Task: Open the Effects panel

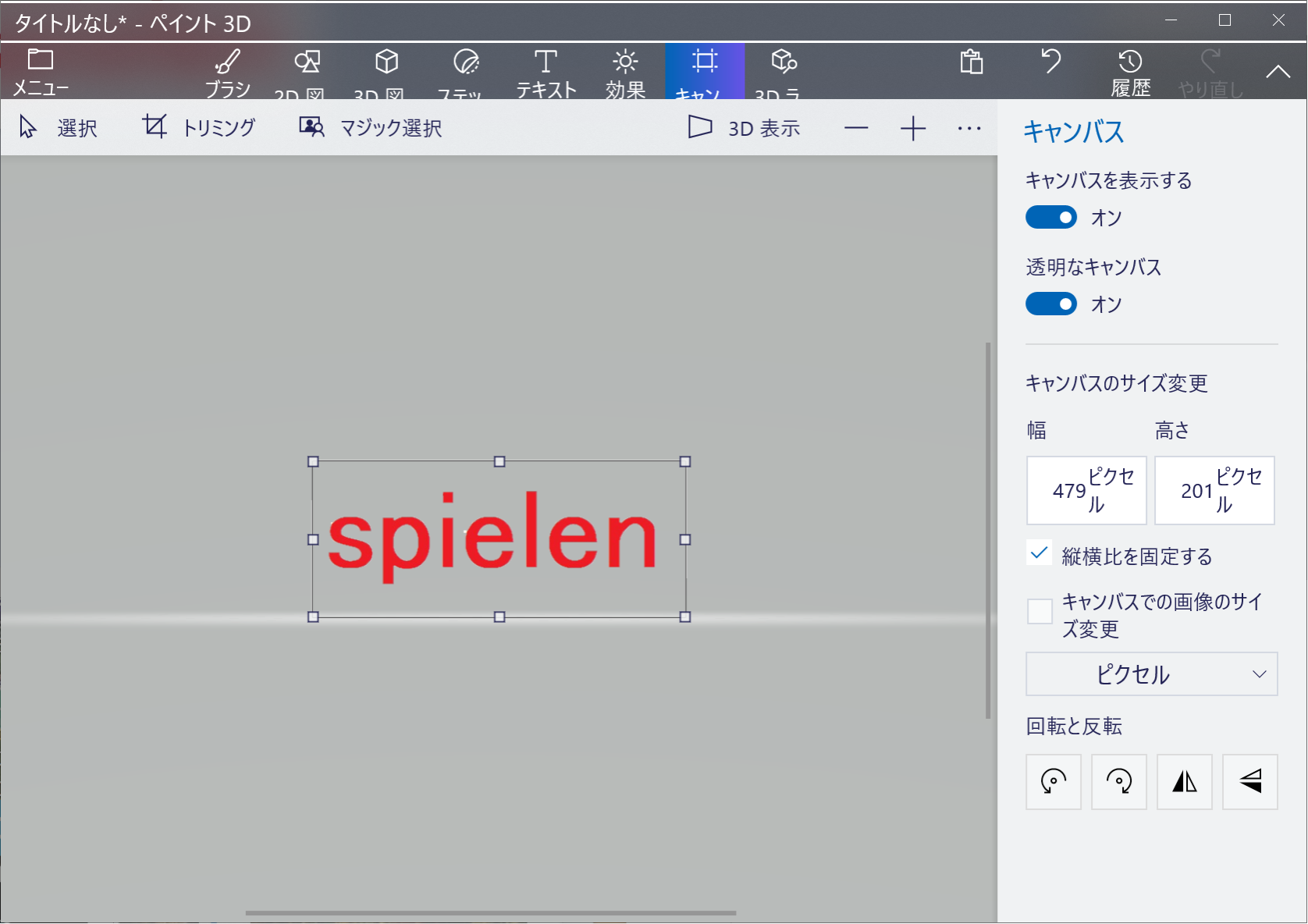Action: click(x=625, y=72)
